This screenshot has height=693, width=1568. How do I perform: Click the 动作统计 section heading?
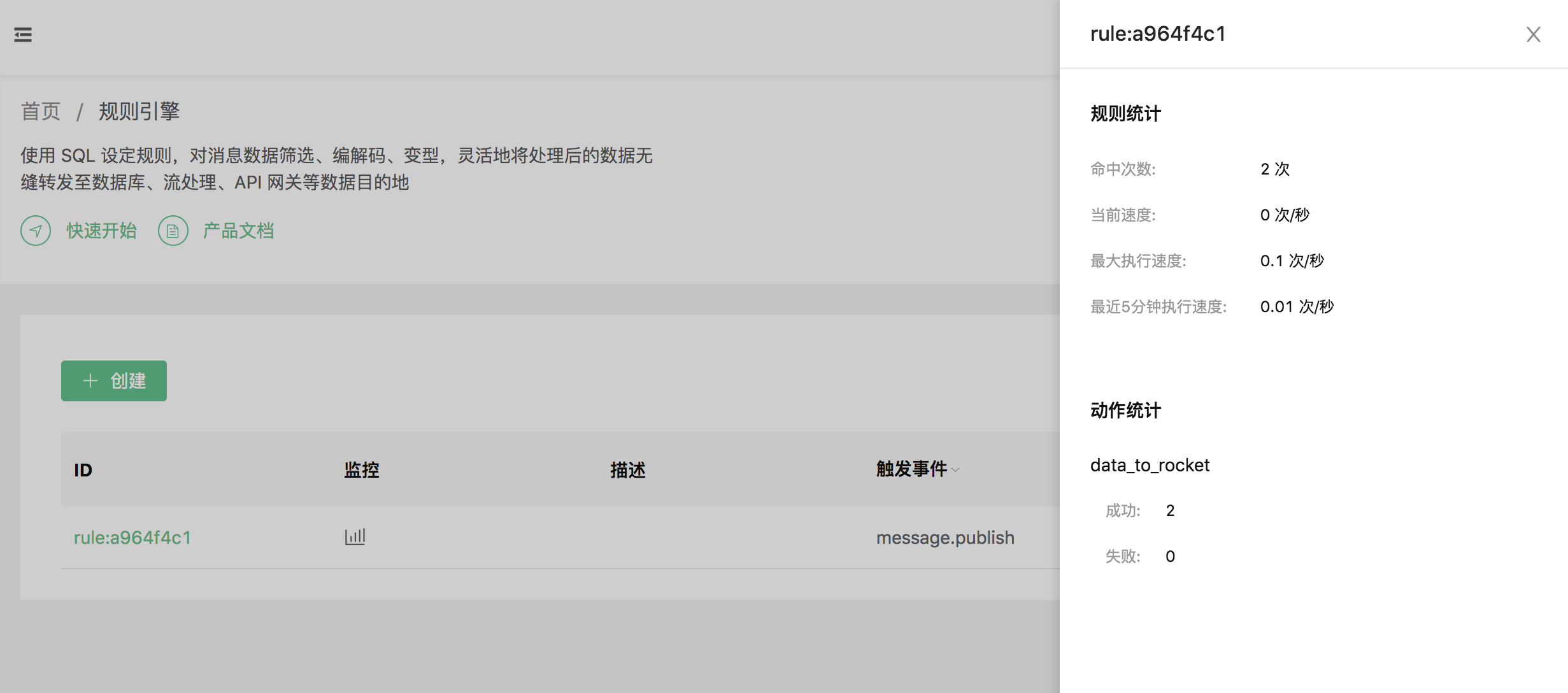point(1126,410)
